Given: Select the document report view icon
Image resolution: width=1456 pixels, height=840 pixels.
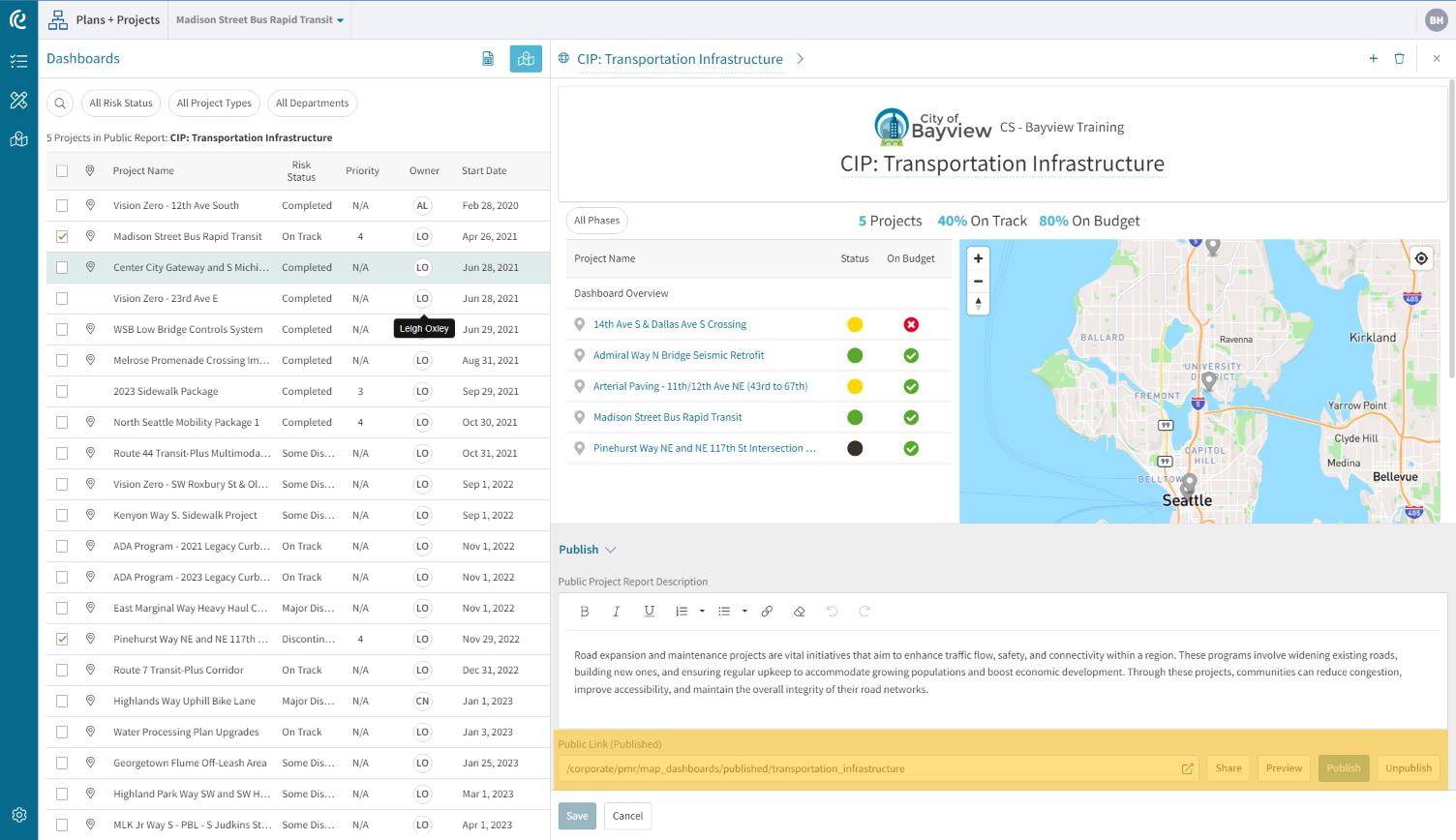Looking at the screenshot, I should point(488,58).
